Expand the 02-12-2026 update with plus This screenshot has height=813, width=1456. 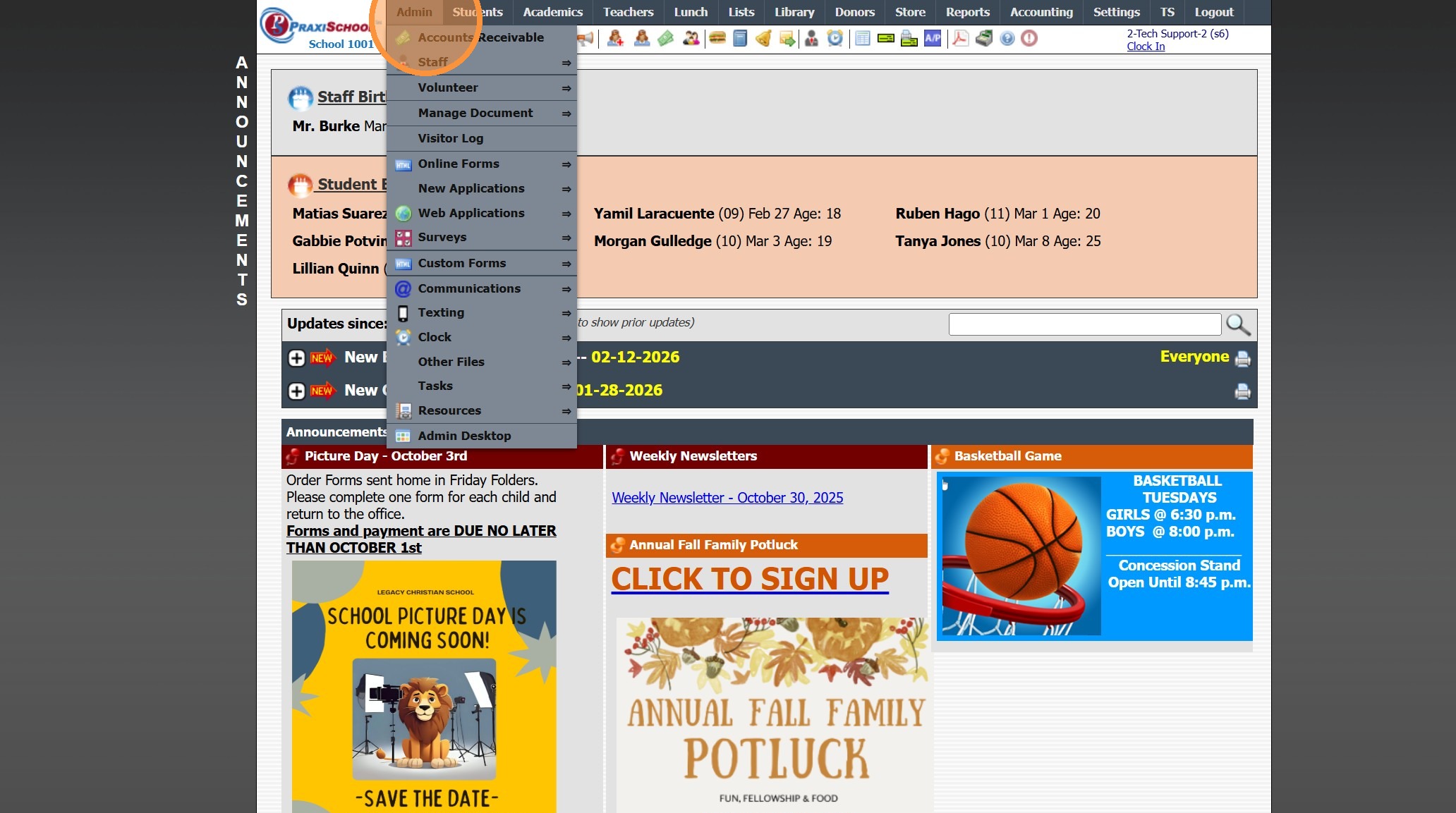coord(296,358)
